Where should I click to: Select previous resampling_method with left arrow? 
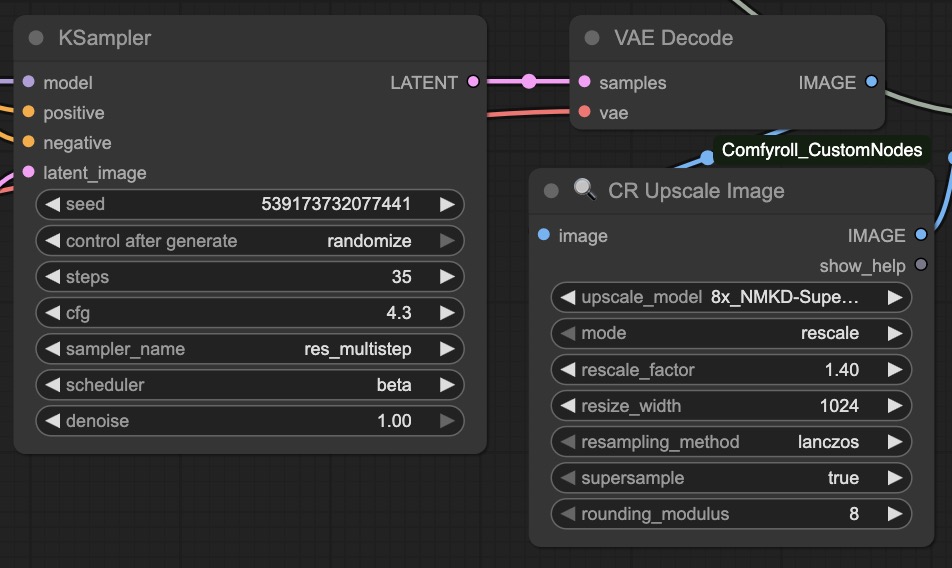tap(568, 442)
